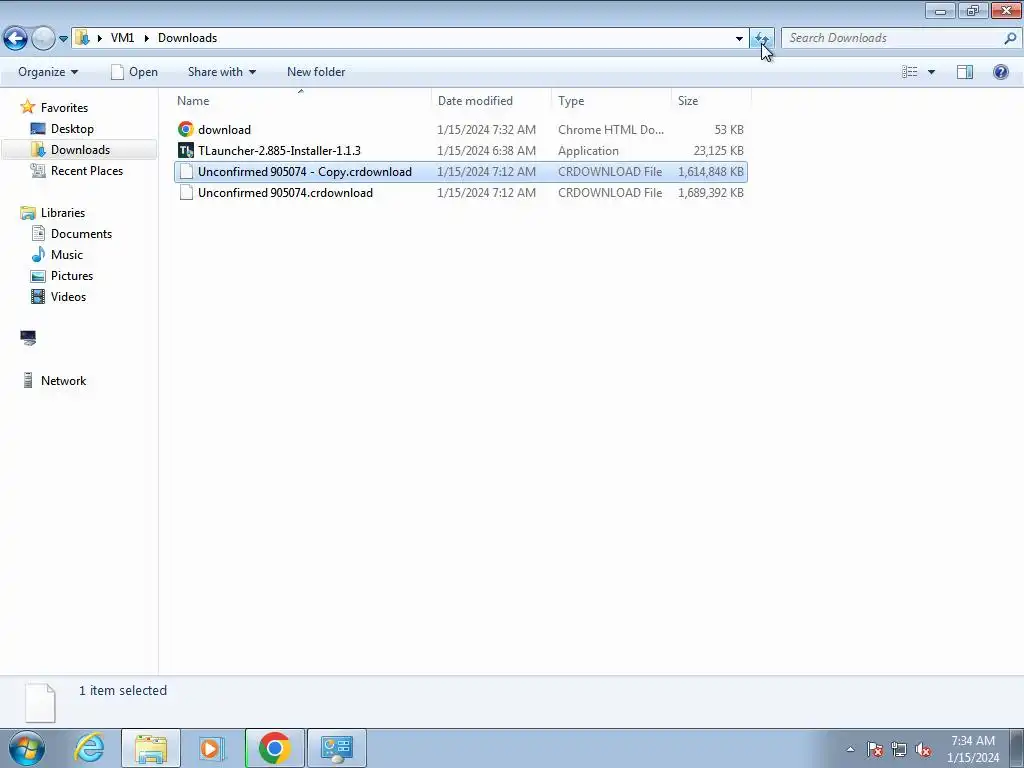The image size is (1024, 768).
Task: Open Downloads in Favorites
Action: [80, 150]
